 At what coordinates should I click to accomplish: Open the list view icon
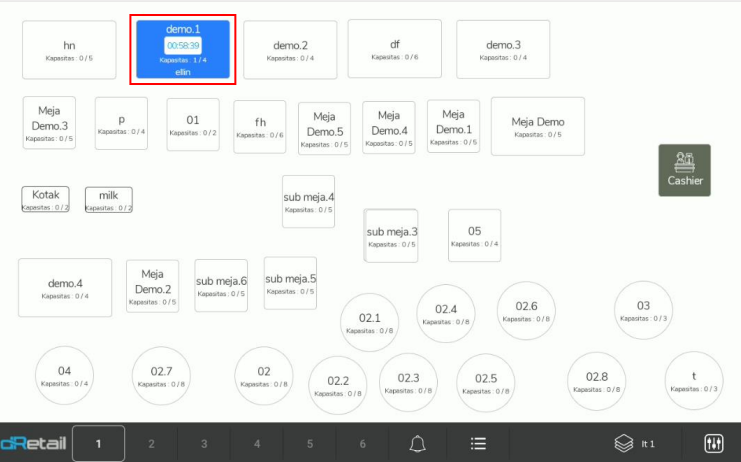(x=478, y=443)
